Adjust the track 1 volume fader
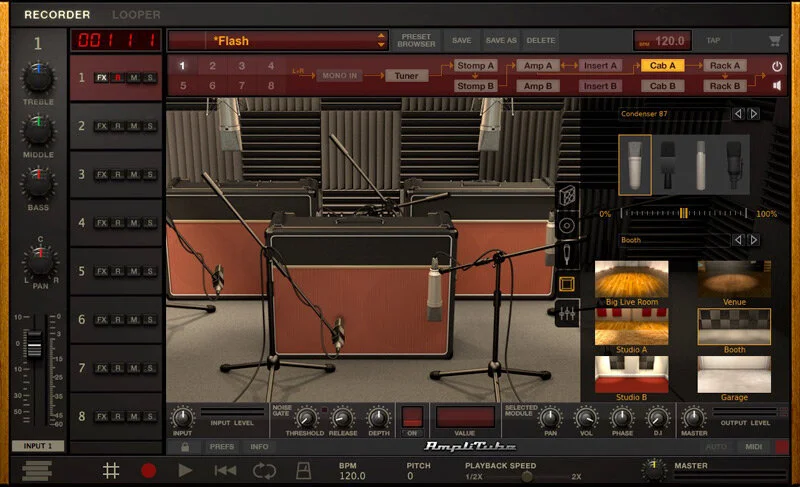Image resolution: width=800 pixels, height=487 pixels. coord(34,344)
